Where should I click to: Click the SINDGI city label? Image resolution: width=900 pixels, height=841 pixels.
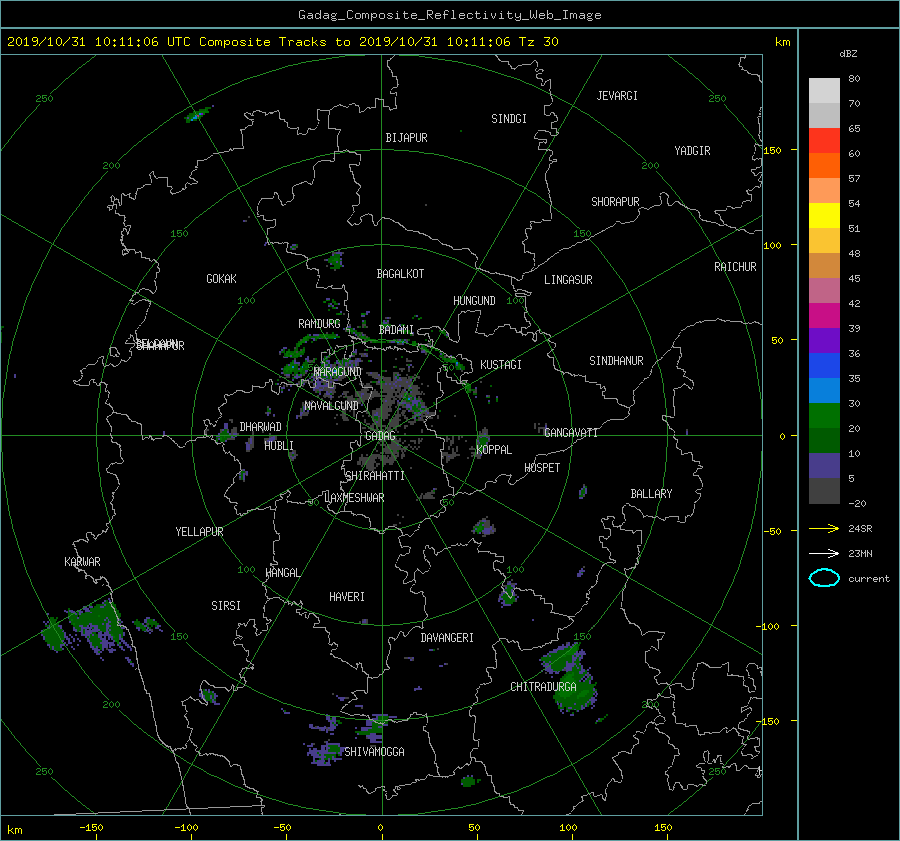click(x=509, y=119)
